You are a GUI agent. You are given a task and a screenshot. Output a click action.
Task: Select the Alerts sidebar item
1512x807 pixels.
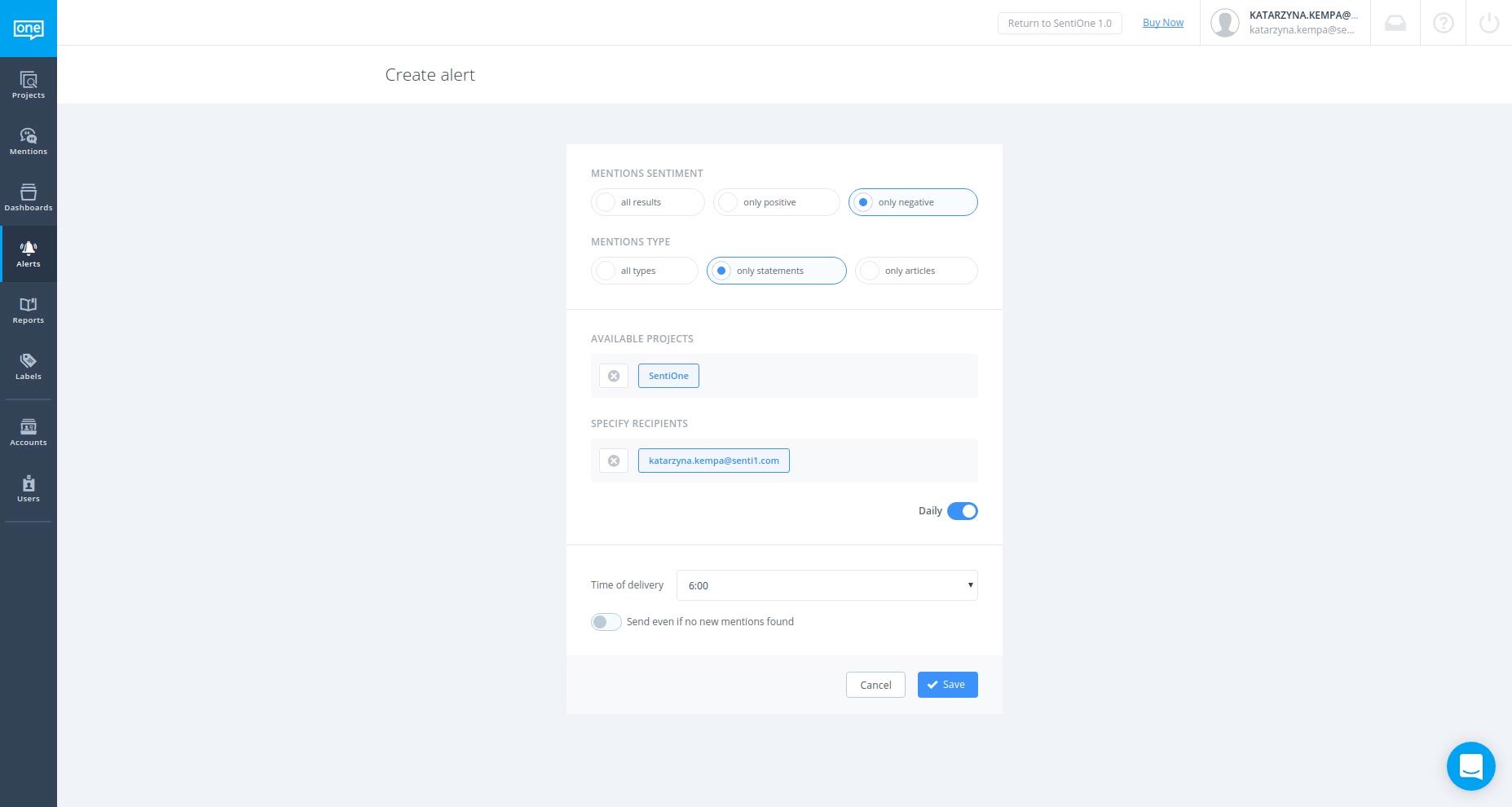click(29, 254)
